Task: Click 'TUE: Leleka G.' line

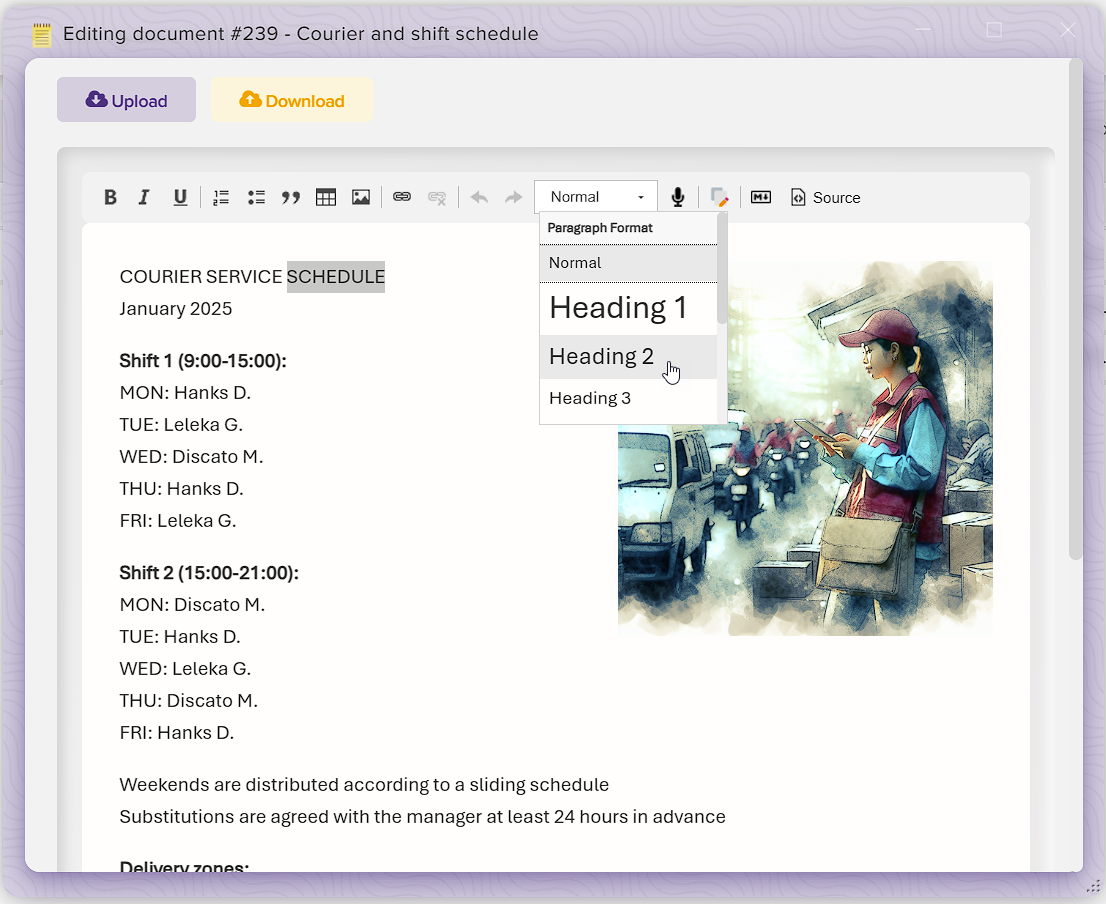Action: [x=181, y=425]
